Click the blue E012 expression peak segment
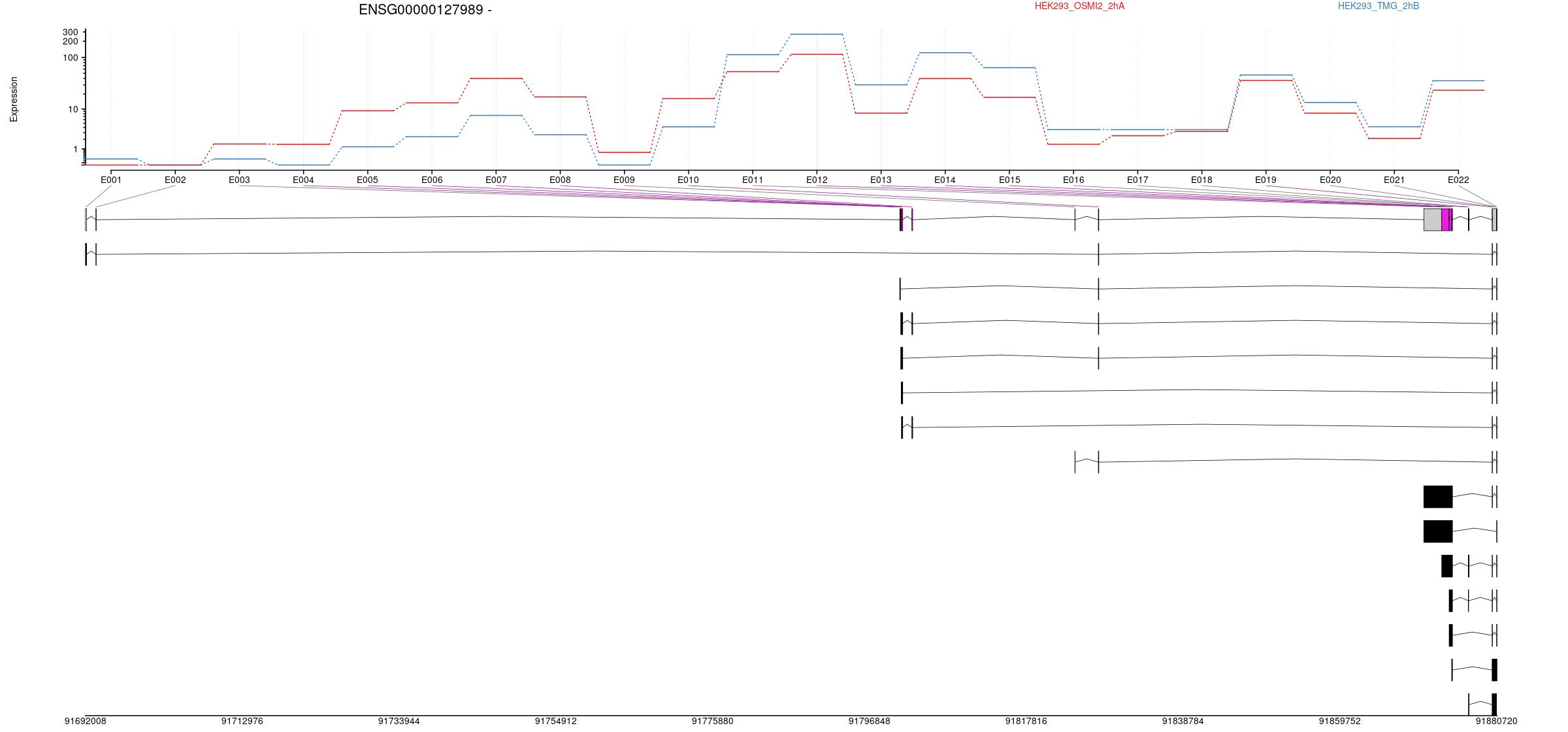 [x=817, y=34]
